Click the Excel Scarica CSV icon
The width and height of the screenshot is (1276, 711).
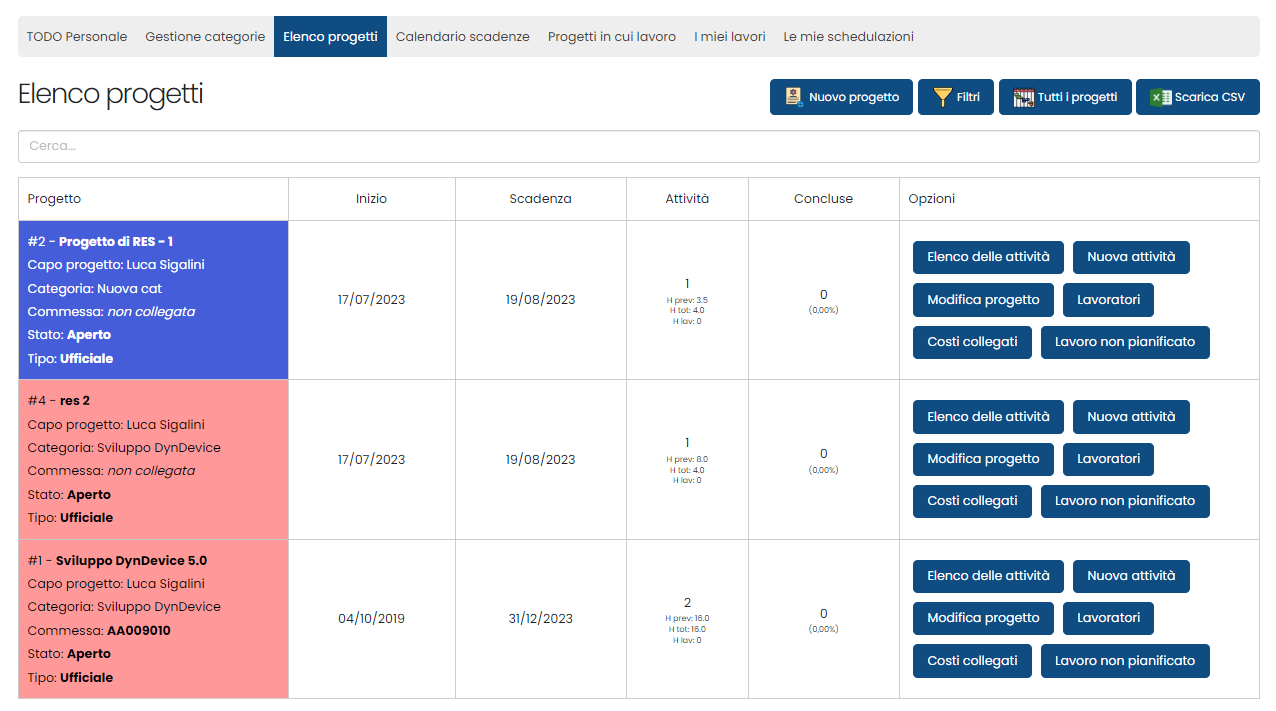[x=1160, y=97]
